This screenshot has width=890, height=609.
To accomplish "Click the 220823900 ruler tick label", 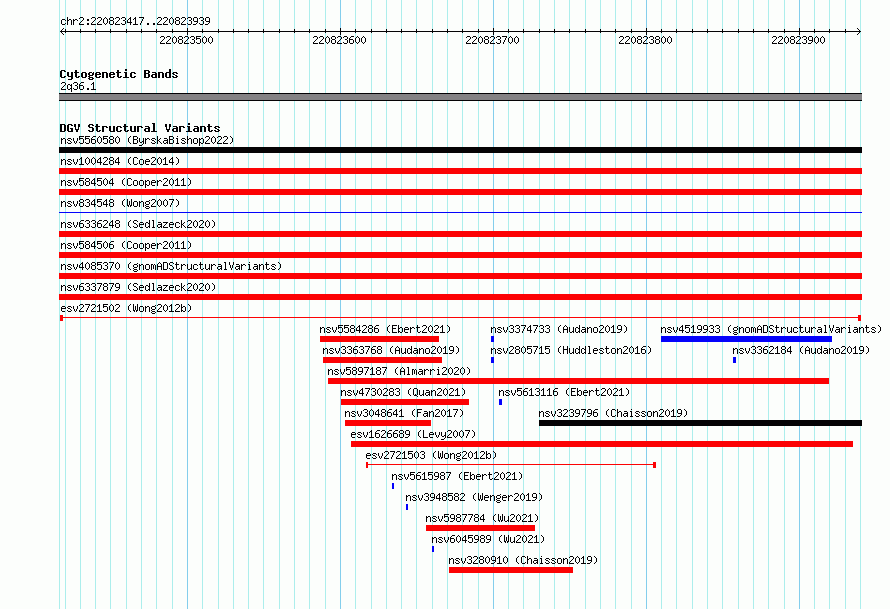I will (798, 40).
